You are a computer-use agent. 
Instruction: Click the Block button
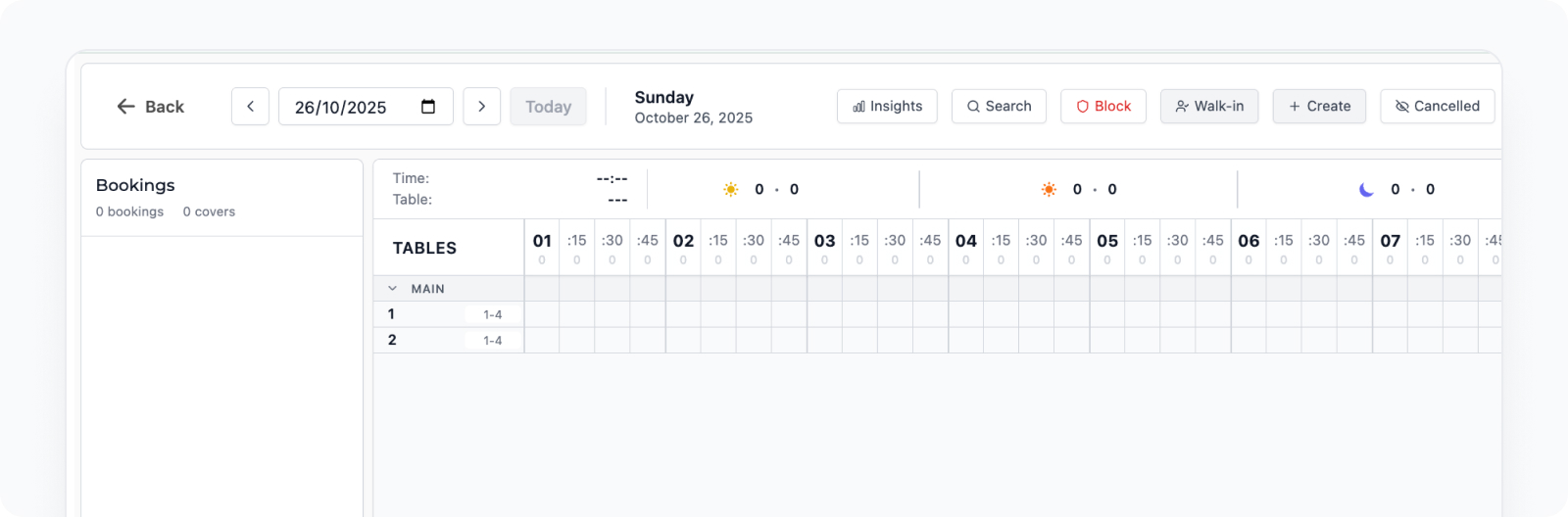(x=1102, y=107)
